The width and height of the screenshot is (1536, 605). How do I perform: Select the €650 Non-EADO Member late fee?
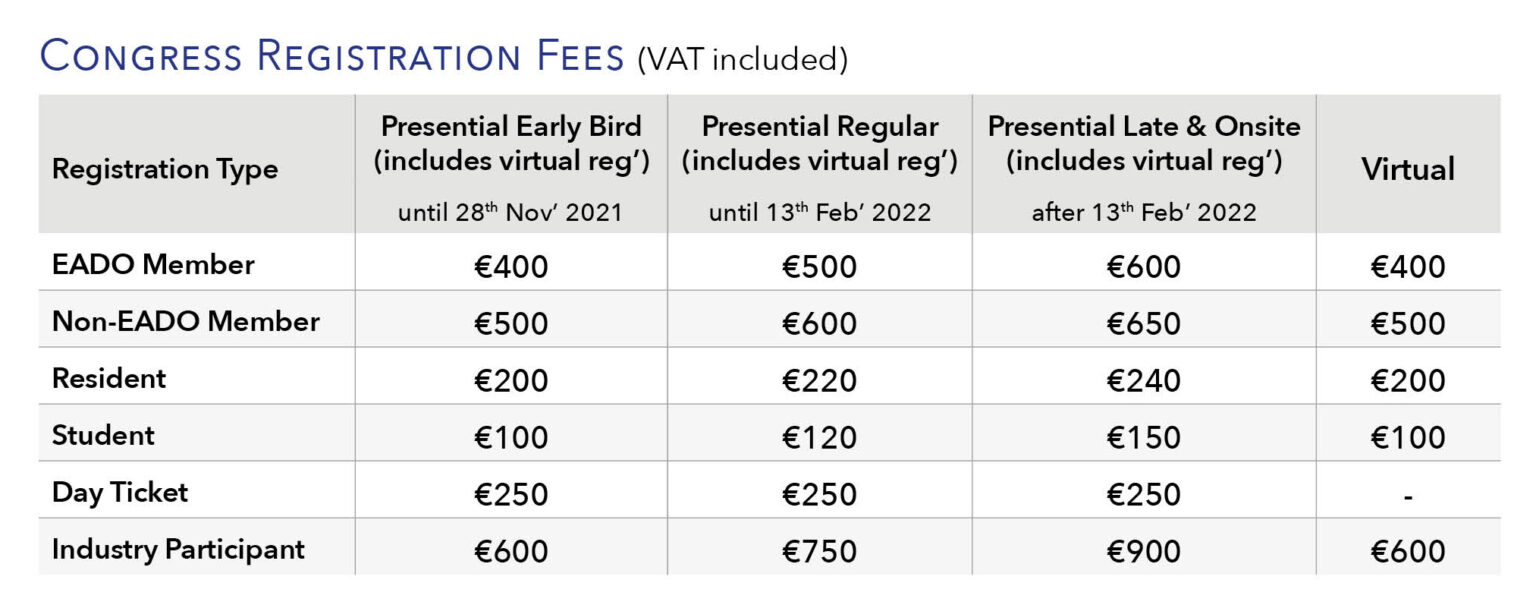pos(1144,324)
